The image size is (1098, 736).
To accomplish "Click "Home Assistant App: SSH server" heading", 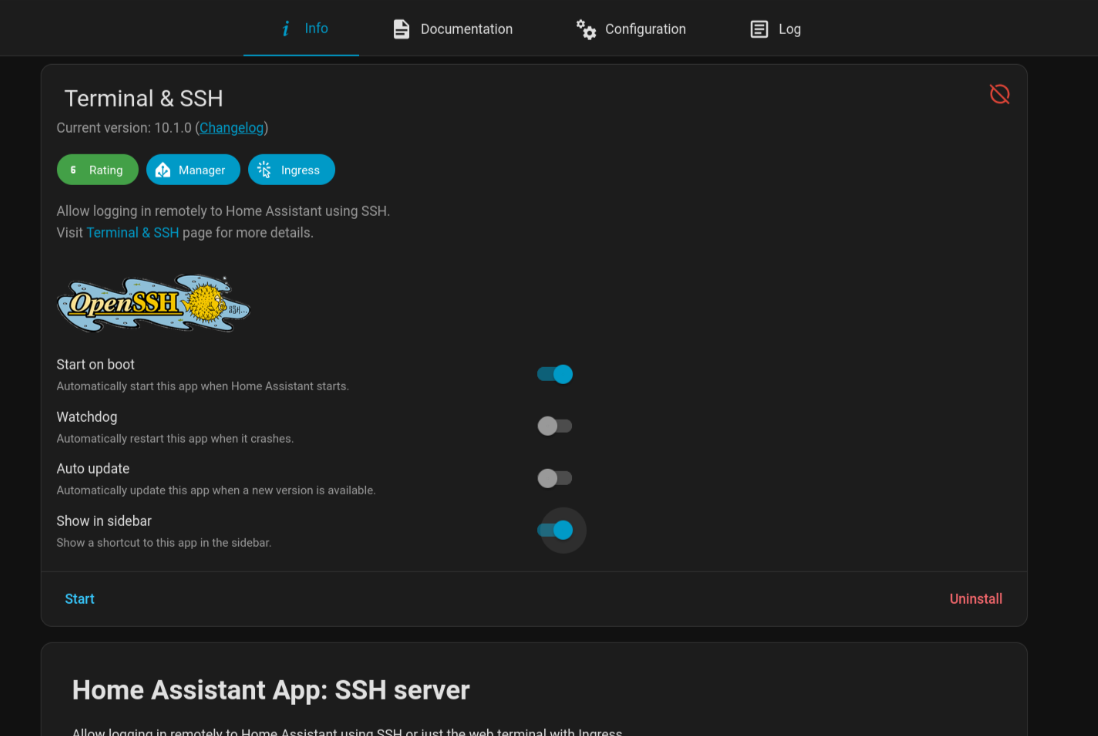I will [x=271, y=690].
